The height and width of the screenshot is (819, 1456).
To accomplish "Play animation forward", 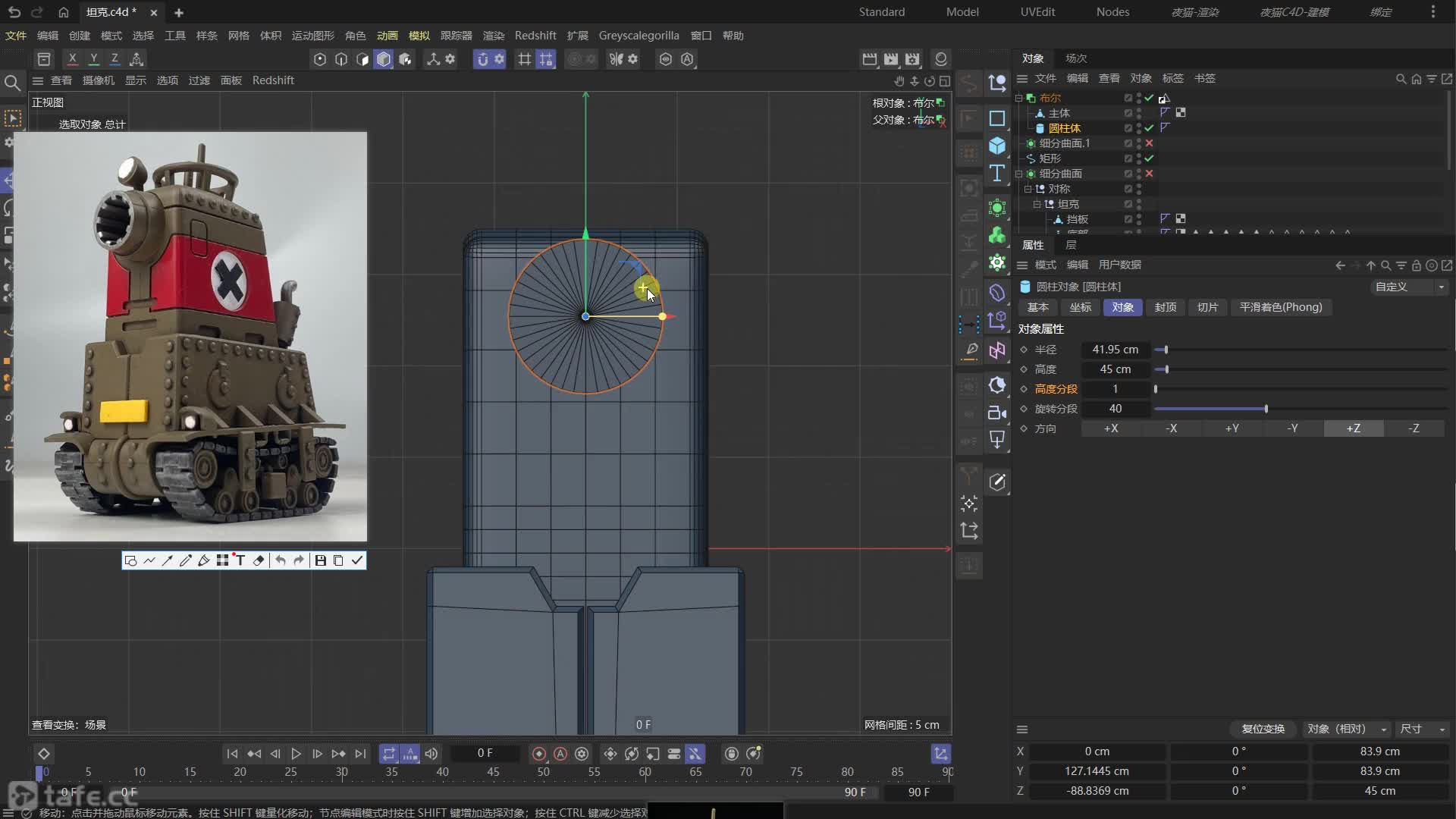I will click(297, 754).
